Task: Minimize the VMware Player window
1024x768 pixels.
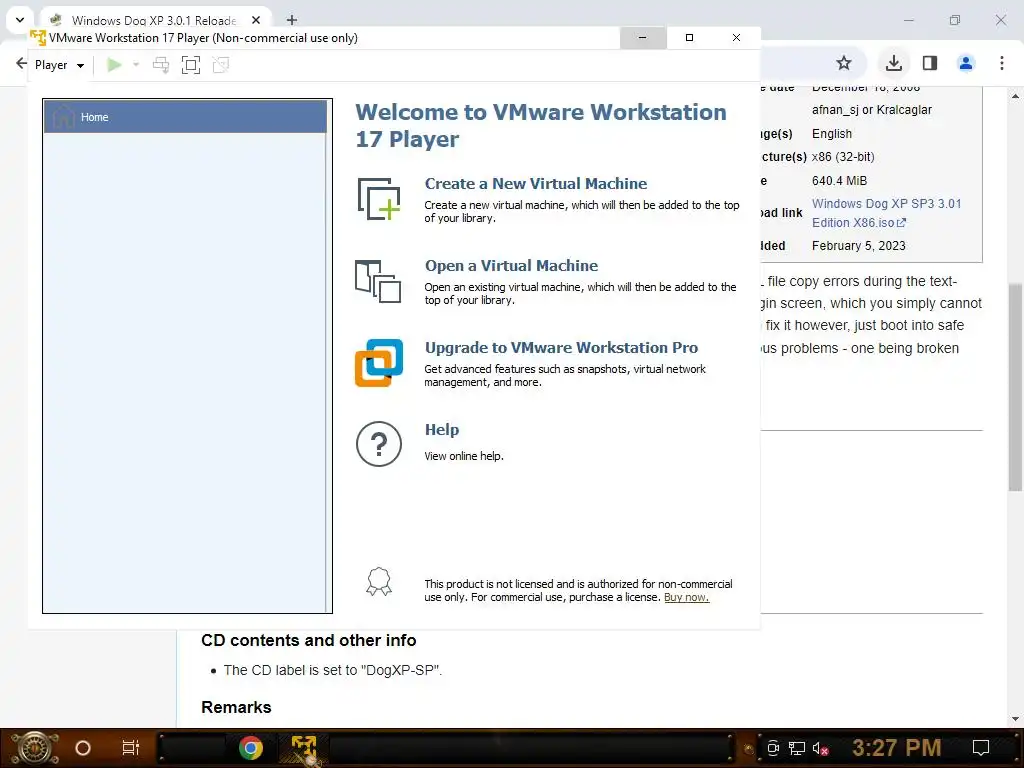Action: pos(643,38)
